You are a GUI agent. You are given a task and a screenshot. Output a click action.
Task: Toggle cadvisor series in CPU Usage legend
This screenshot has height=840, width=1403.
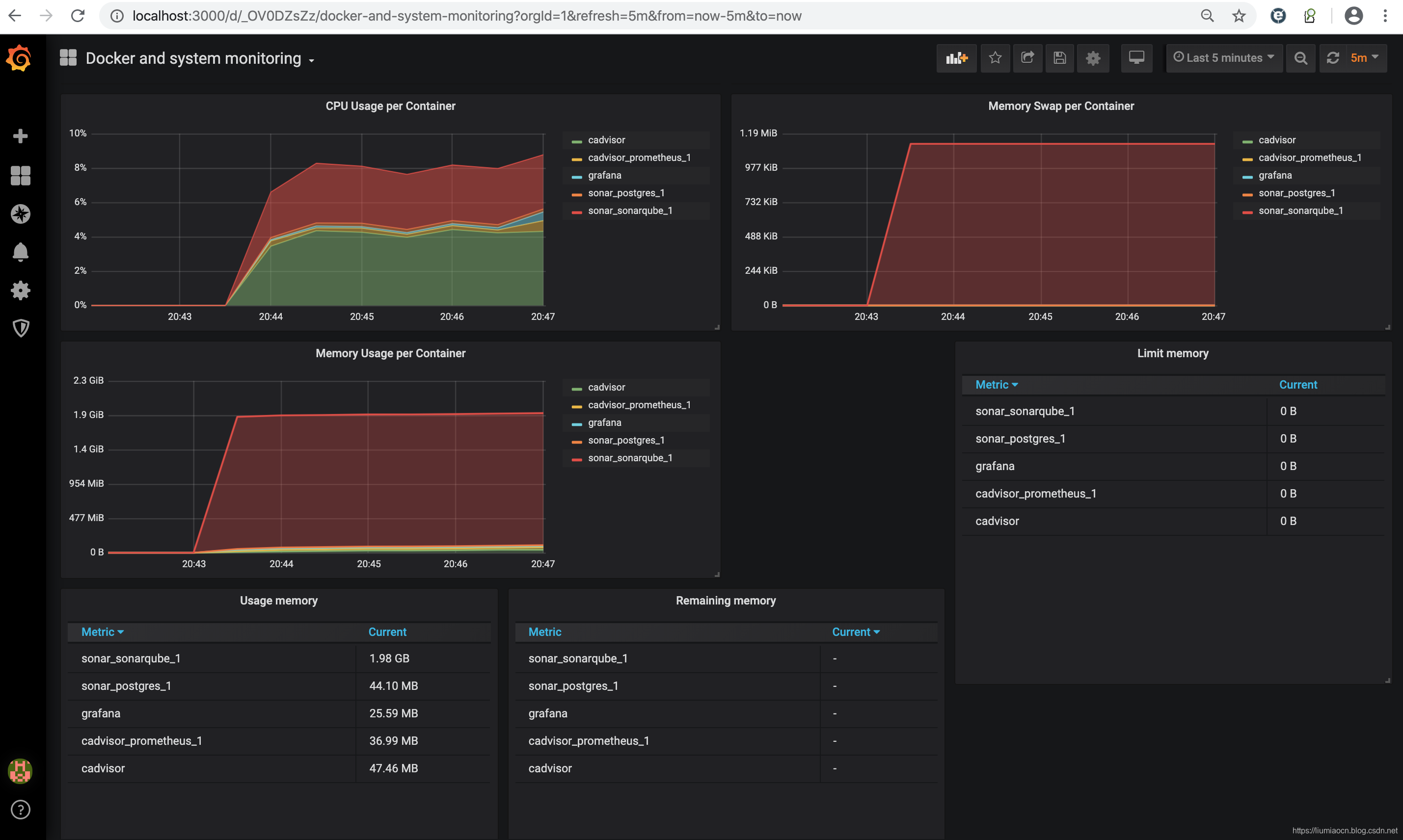(x=606, y=140)
